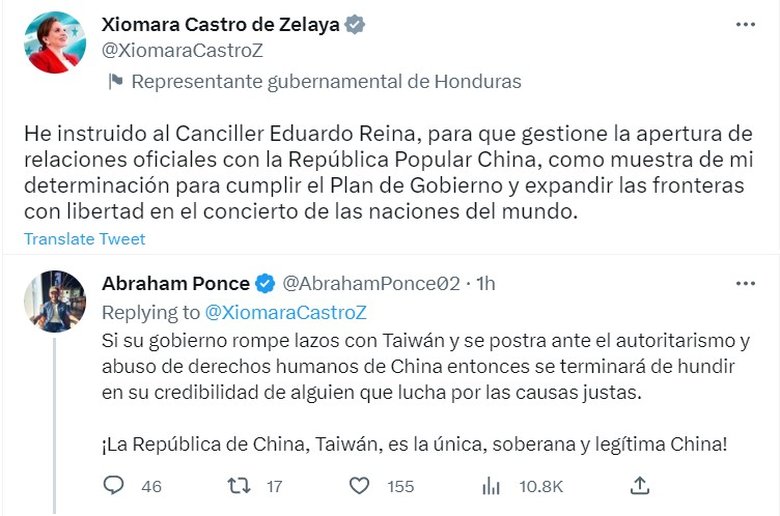Click the Abraham Ponce display name
The image size is (780, 516).
(x=175, y=284)
